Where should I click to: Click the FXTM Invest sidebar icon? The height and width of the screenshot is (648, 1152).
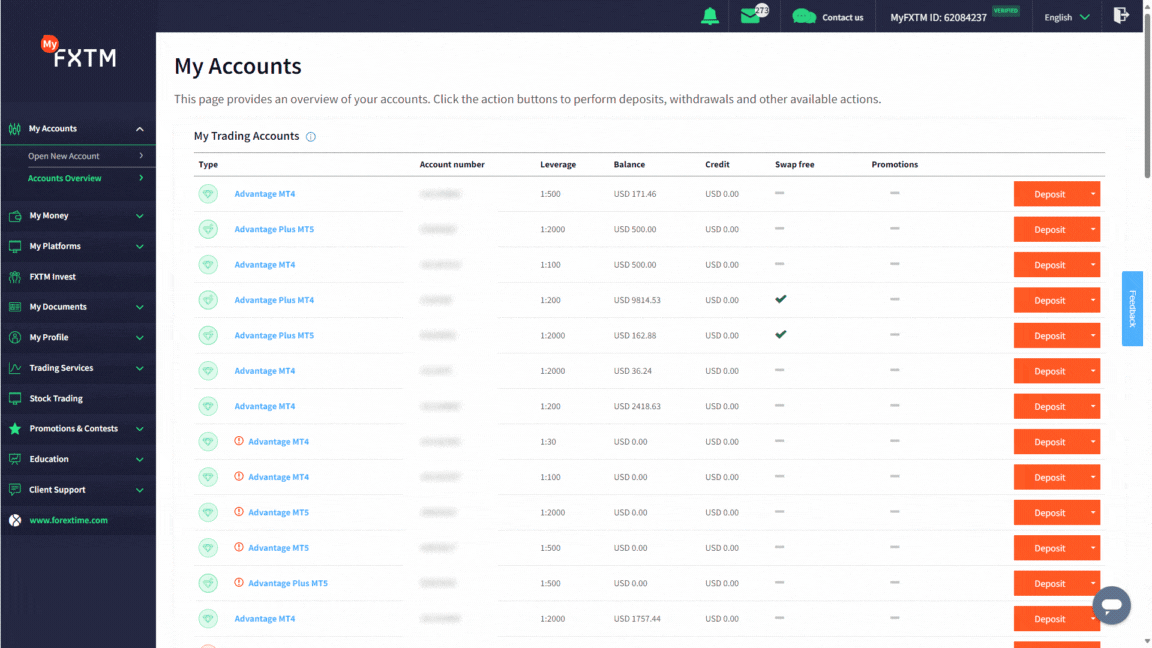(x=15, y=277)
